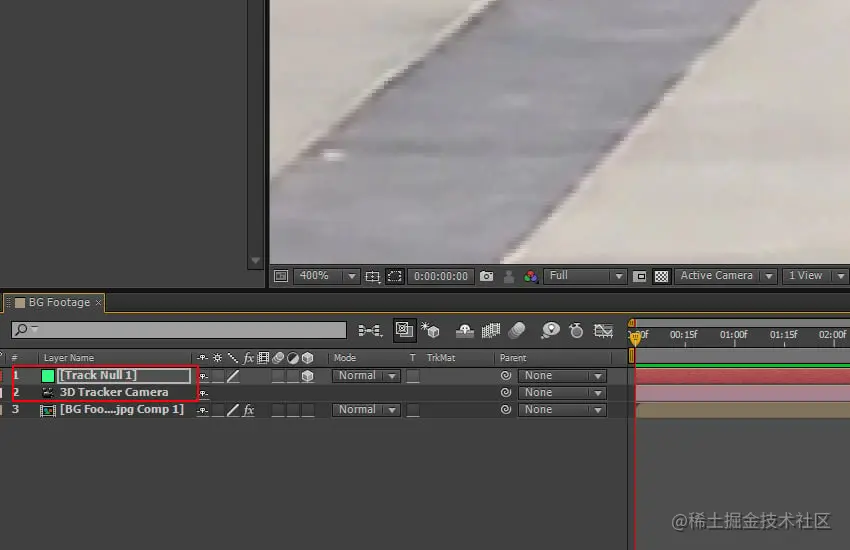Enable Motion Blur for the composition

tap(517, 330)
